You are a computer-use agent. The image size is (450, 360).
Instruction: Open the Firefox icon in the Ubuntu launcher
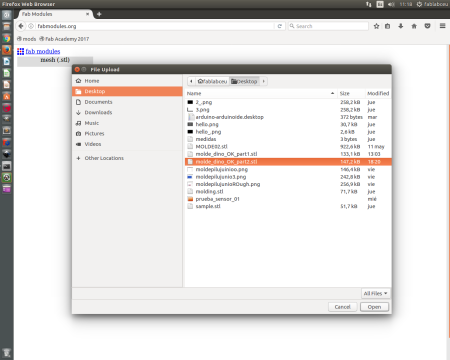pyautogui.click(x=7, y=50)
